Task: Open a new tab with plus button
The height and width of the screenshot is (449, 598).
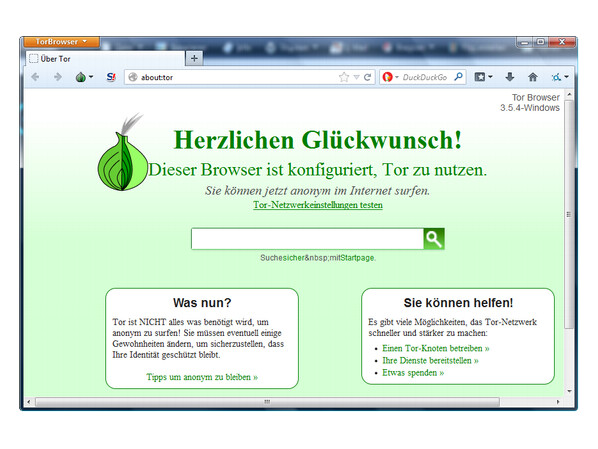Action: (x=194, y=58)
